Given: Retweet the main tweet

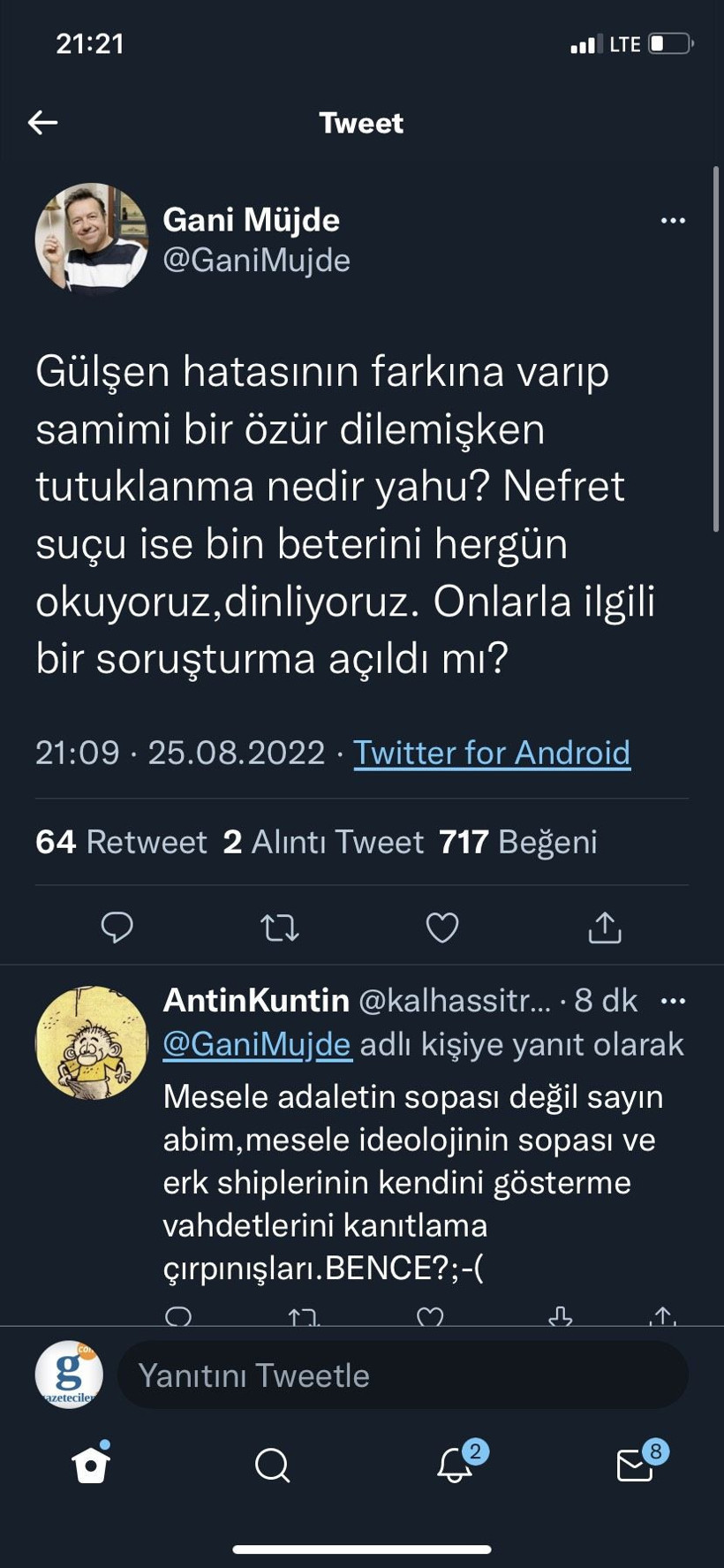Looking at the screenshot, I should [x=279, y=928].
